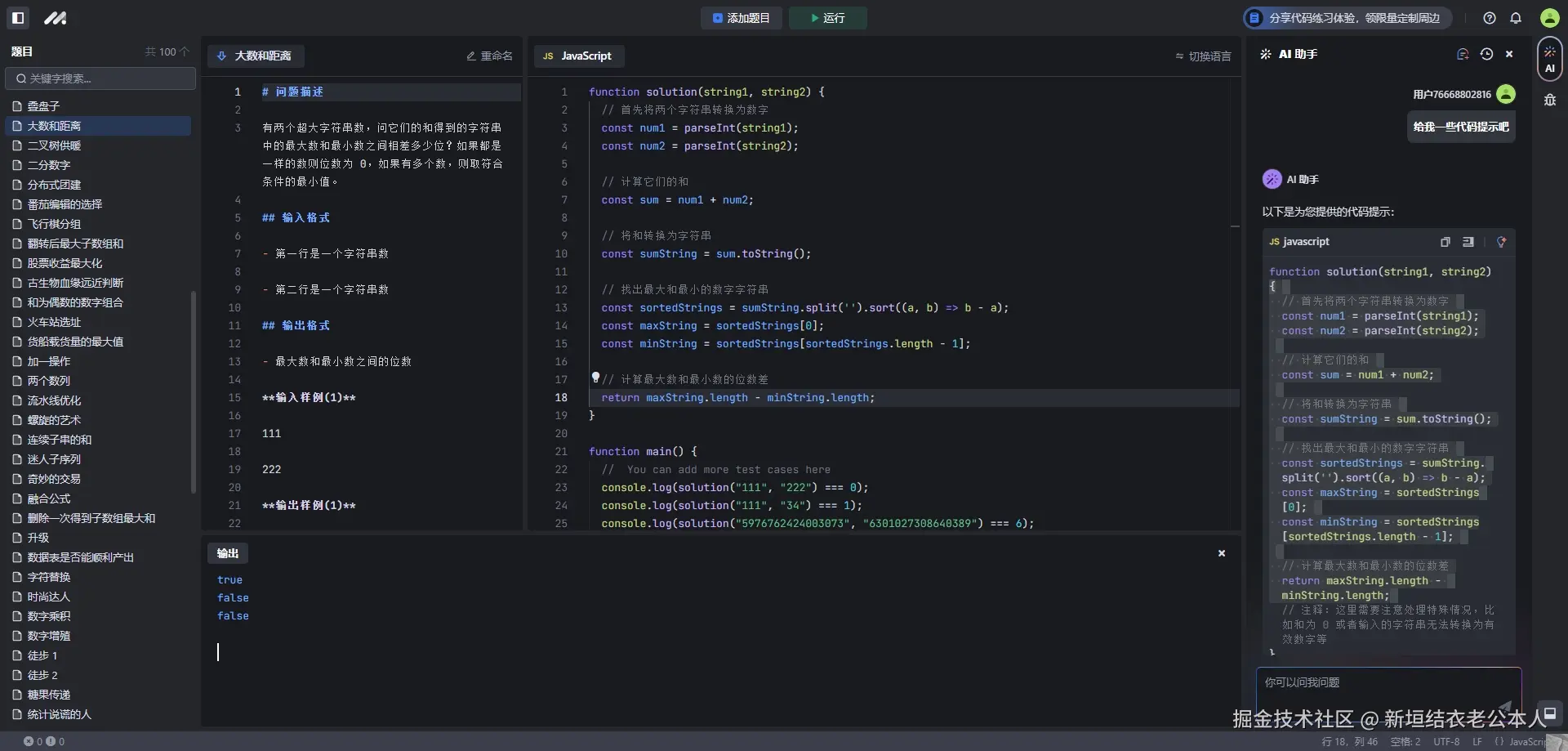
Task: Switch to the JavaScript editor tab
Action: (578, 56)
